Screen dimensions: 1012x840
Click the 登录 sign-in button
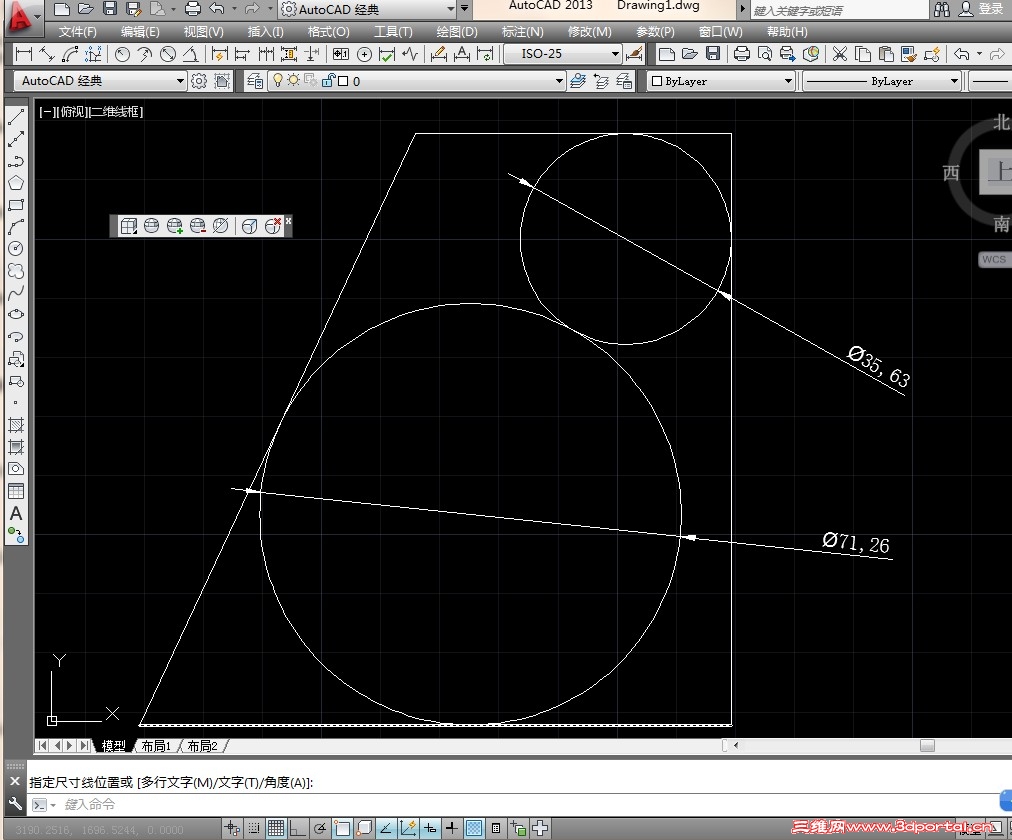pos(991,9)
